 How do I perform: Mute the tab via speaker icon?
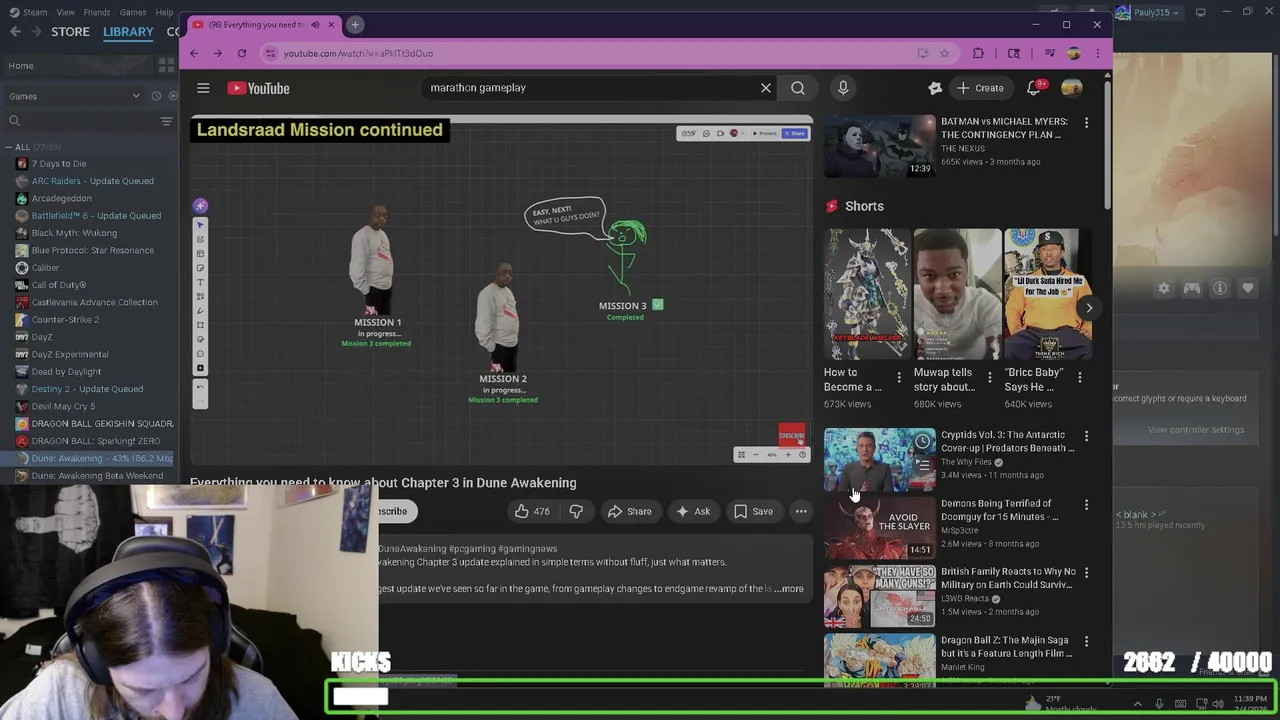(x=315, y=24)
